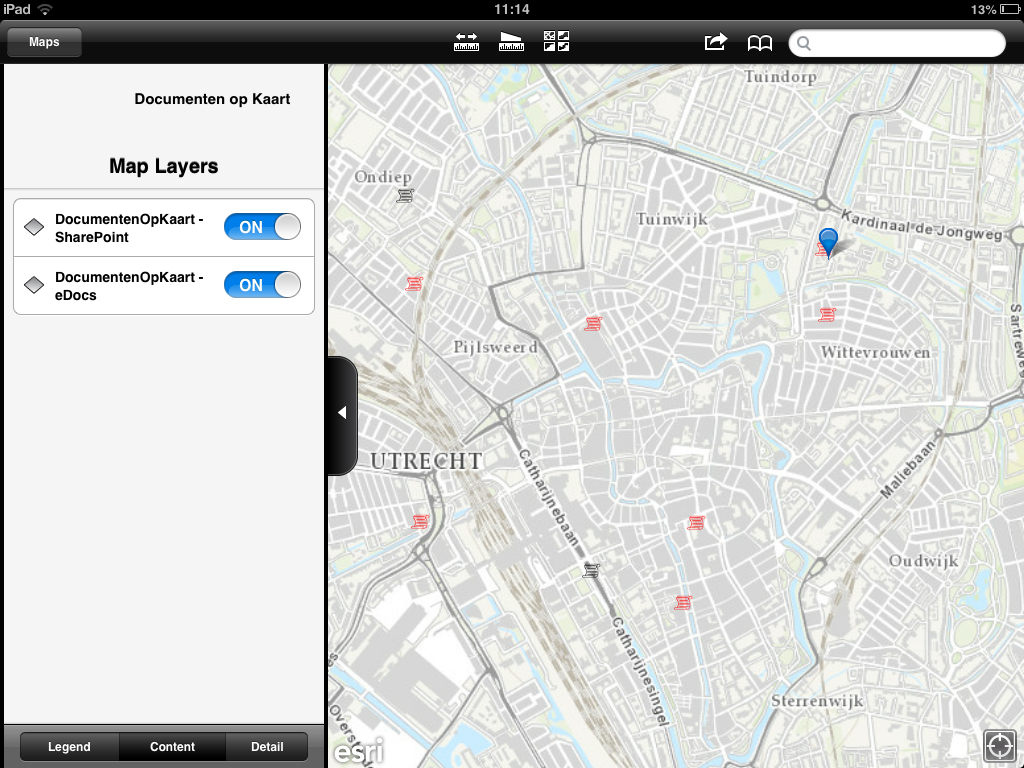Tap the Maps back button
Image resolution: width=1024 pixels, height=768 pixels.
point(44,42)
